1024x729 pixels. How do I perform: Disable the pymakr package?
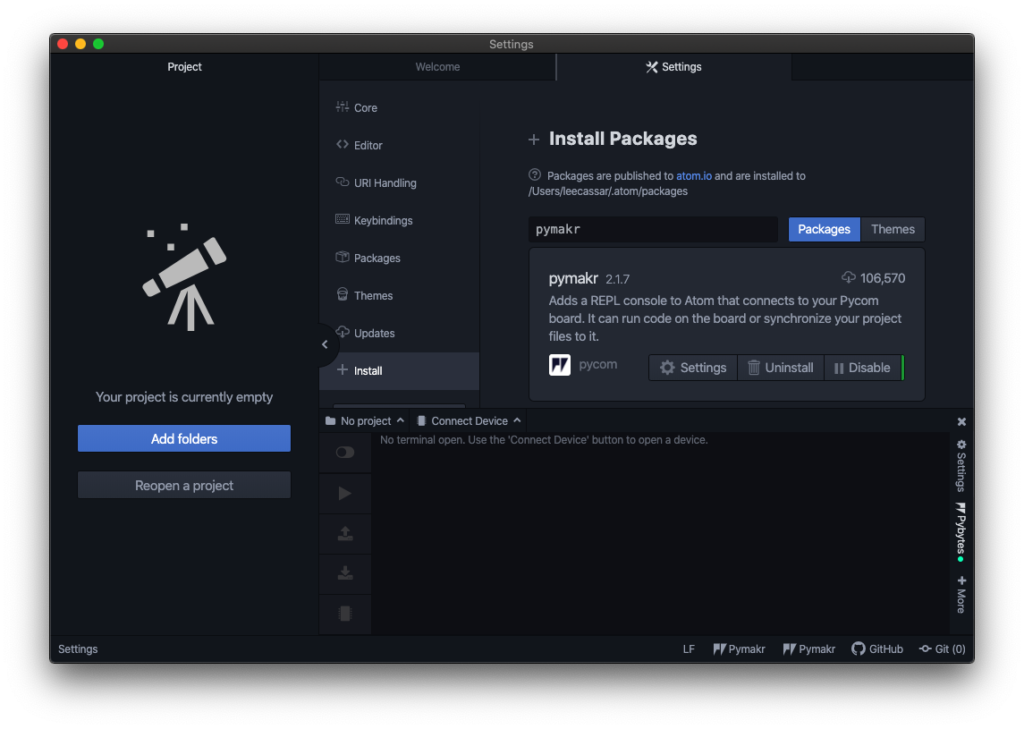pyautogui.click(x=863, y=368)
